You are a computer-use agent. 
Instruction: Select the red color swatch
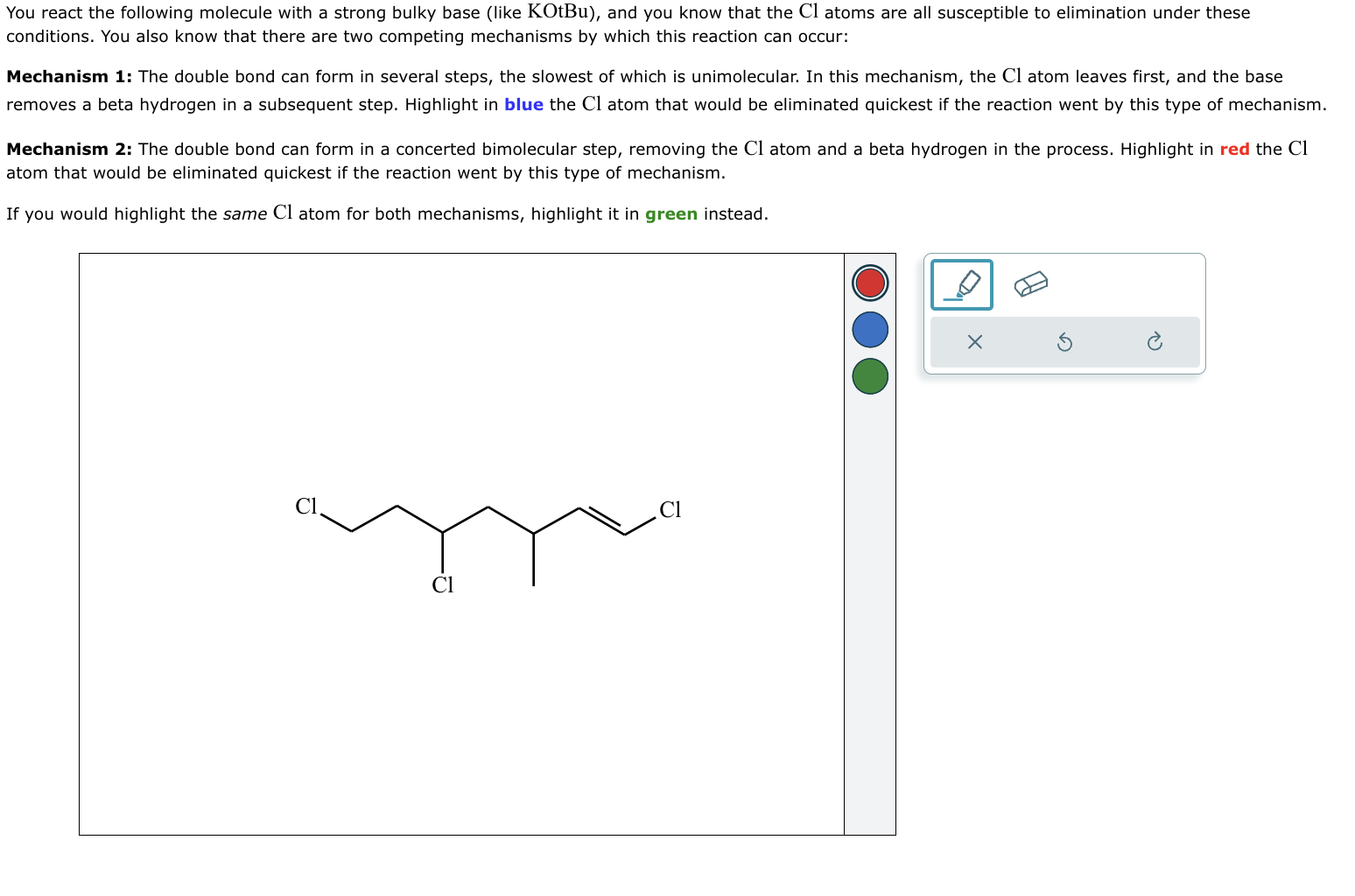(x=869, y=283)
